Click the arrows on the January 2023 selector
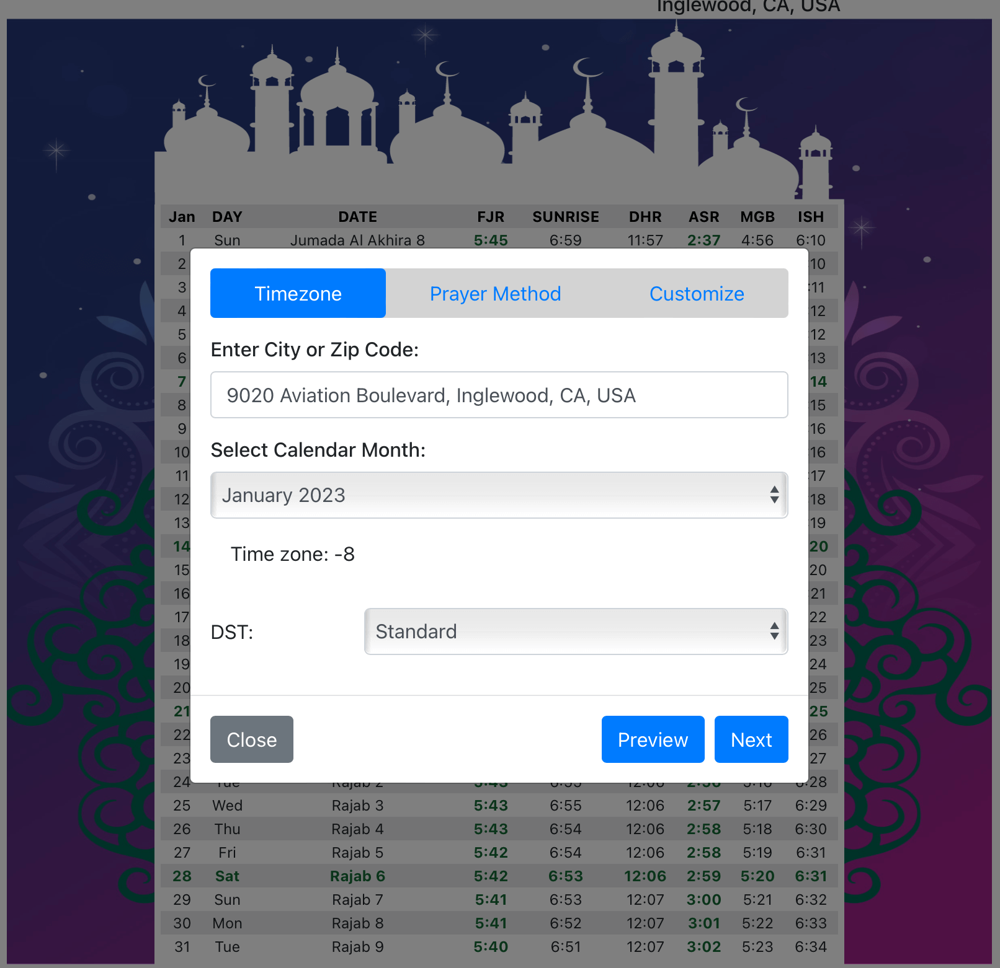1000x968 pixels. coord(774,495)
